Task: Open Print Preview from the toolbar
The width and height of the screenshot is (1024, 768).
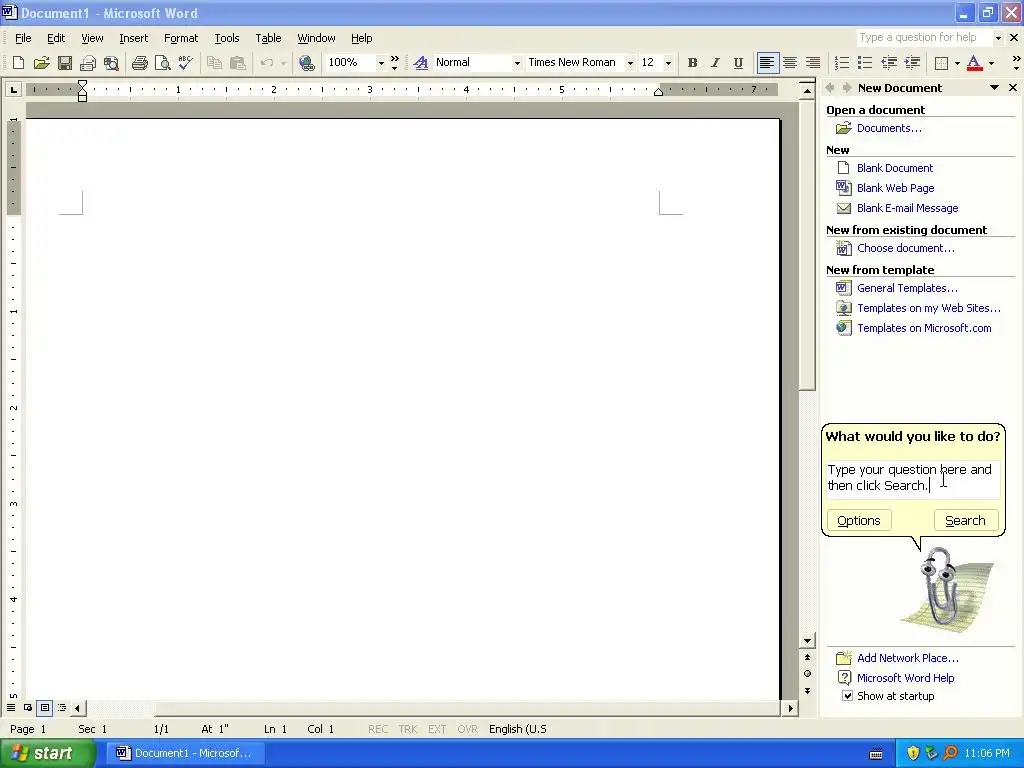Action: [163, 63]
